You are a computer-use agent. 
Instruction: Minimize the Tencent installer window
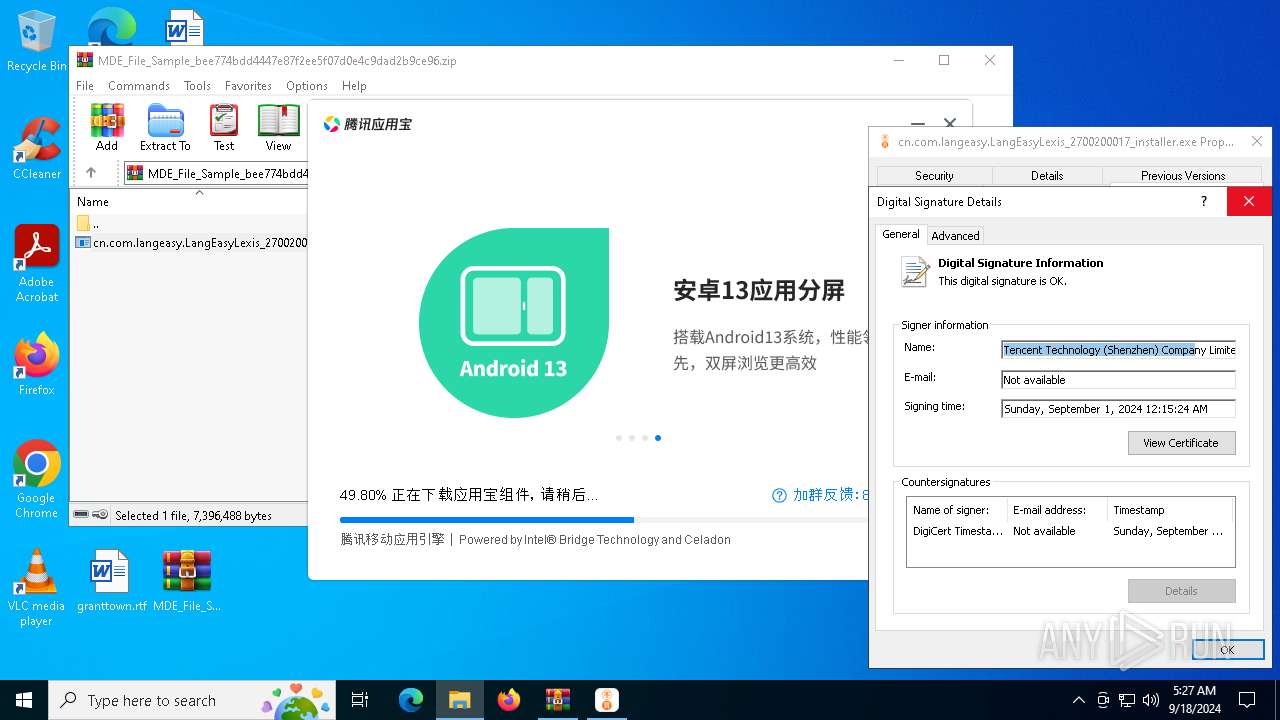917,124
